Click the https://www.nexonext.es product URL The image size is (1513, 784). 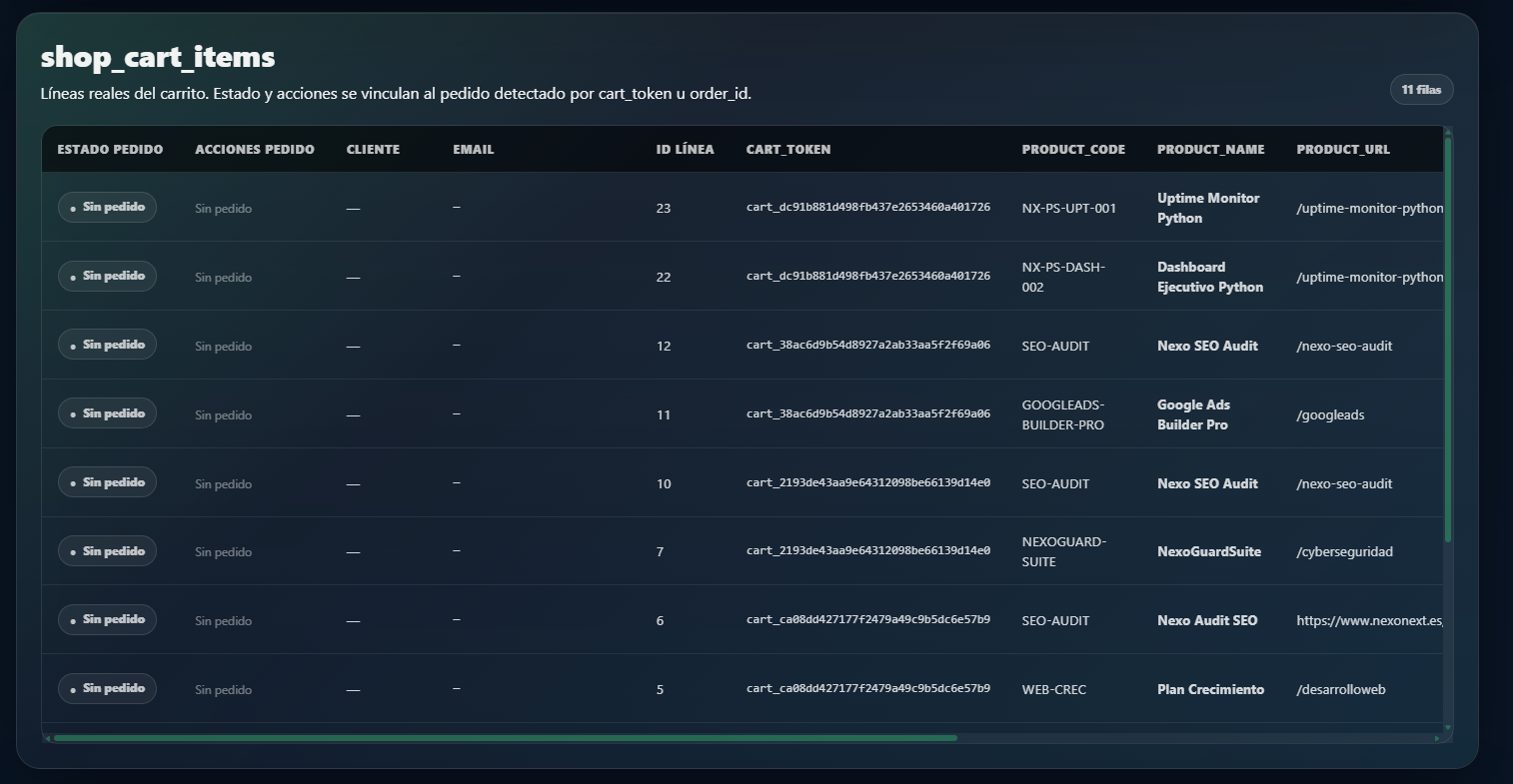[1370, 620]
